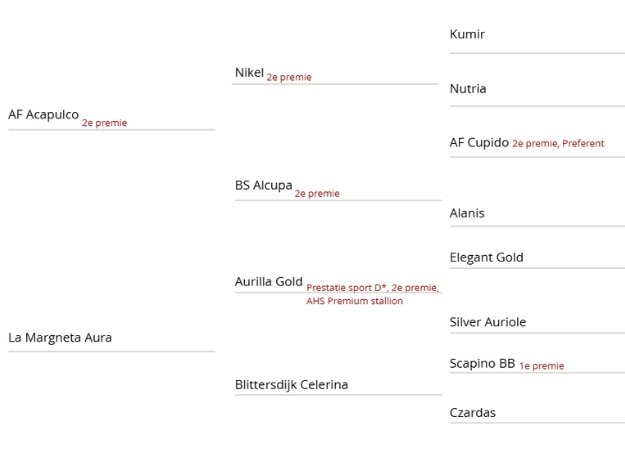625x469 pixels.
Task: Select Czardas in the pedigree
Action: [x=472, y=412]
